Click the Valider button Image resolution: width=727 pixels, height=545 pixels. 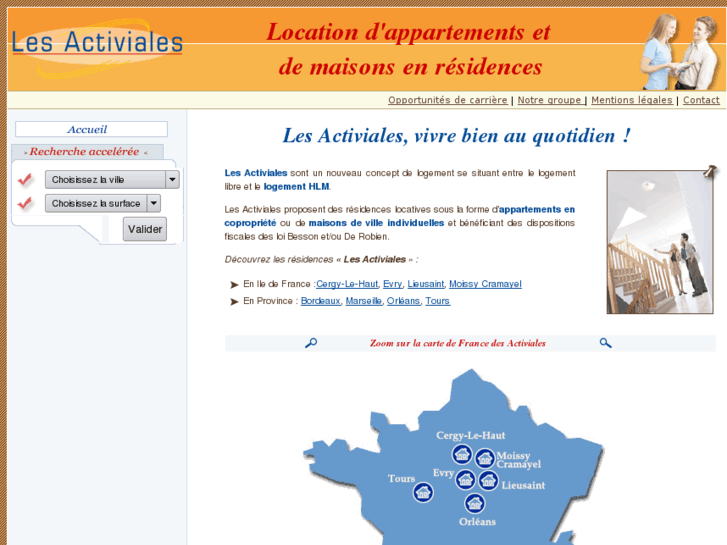click(x=145, y=229)
